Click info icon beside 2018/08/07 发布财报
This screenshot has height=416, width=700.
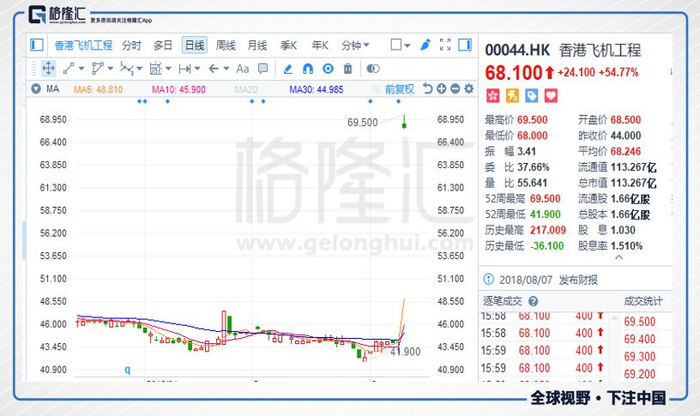[488, 279]
